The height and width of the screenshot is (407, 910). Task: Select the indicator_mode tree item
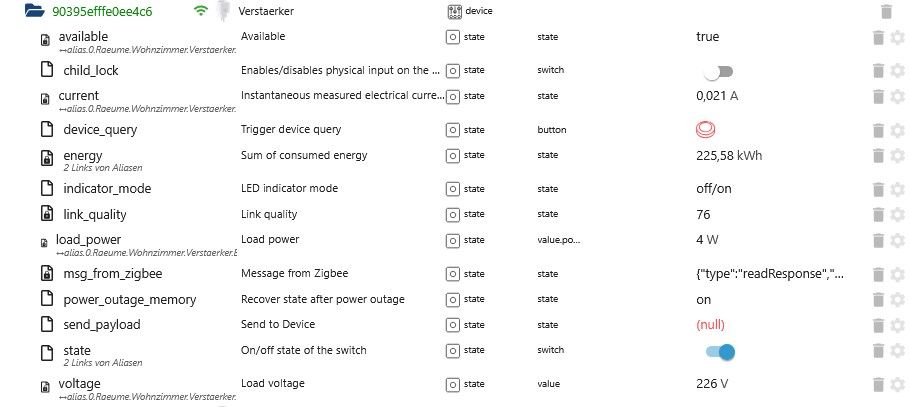[x=107, y=189]
